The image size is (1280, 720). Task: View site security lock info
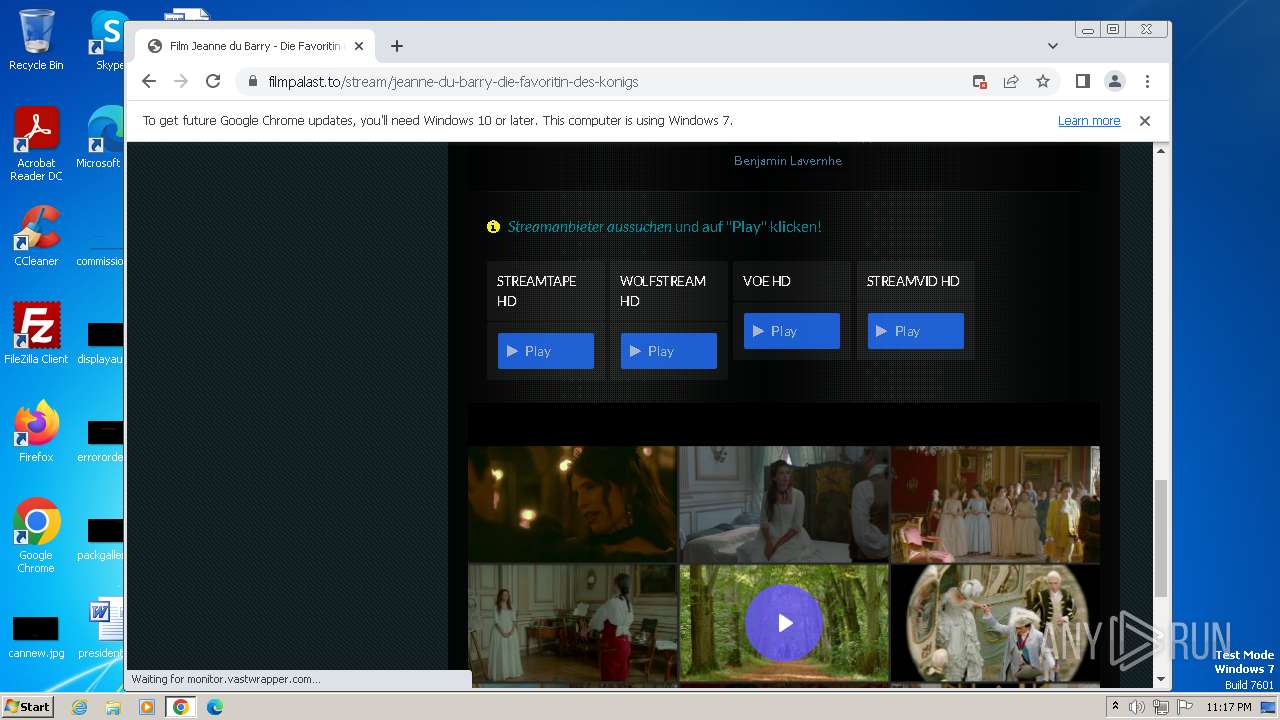click(x=253, y=82)
